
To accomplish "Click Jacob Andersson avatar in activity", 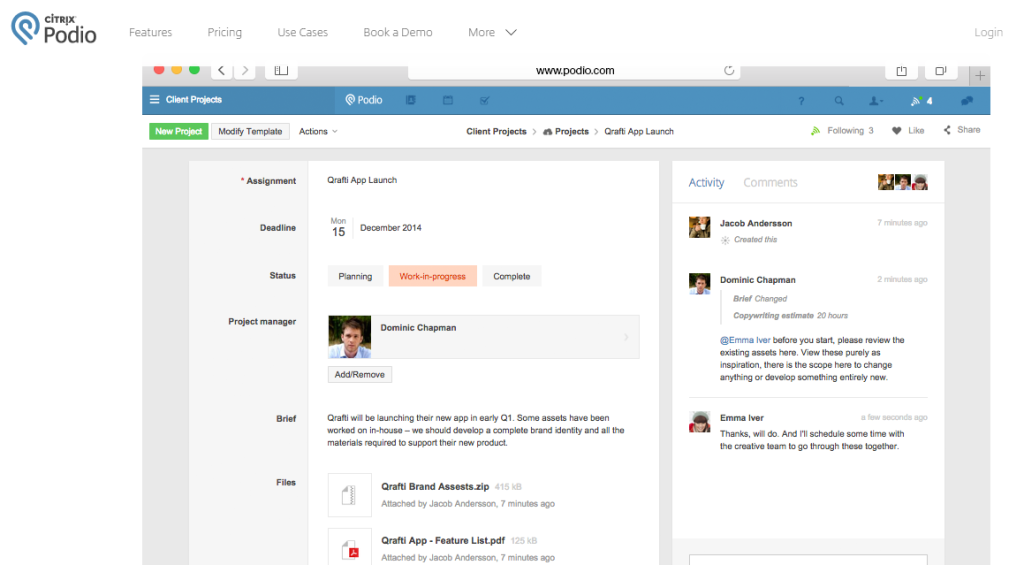I will (699, 227).
